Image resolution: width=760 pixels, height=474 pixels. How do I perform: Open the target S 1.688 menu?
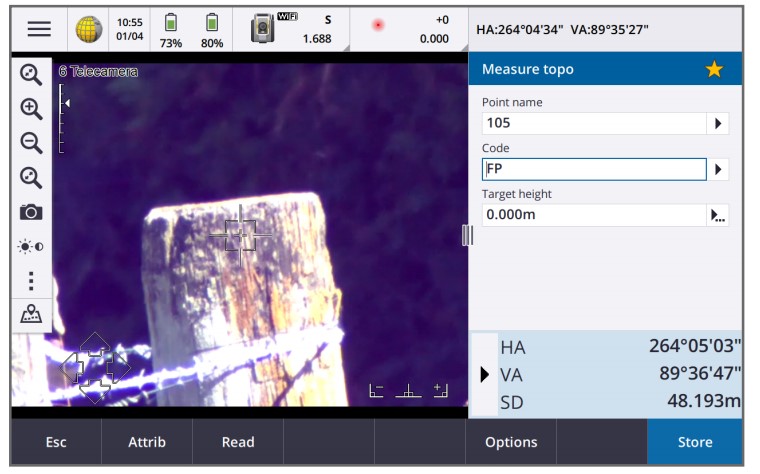coord(318,29)
